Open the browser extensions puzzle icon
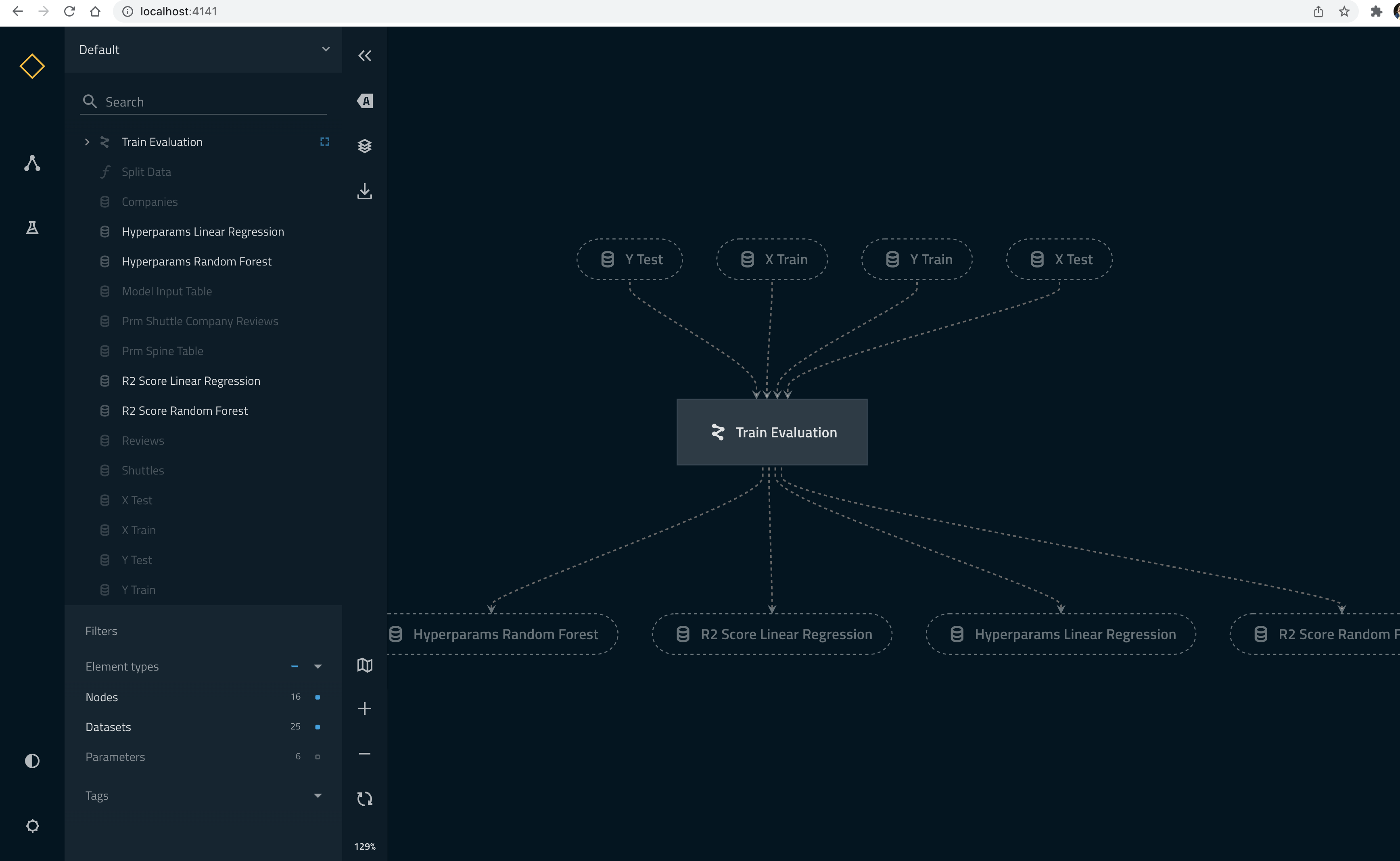This screenshot has height=861, width=1400. (1376, 11)
